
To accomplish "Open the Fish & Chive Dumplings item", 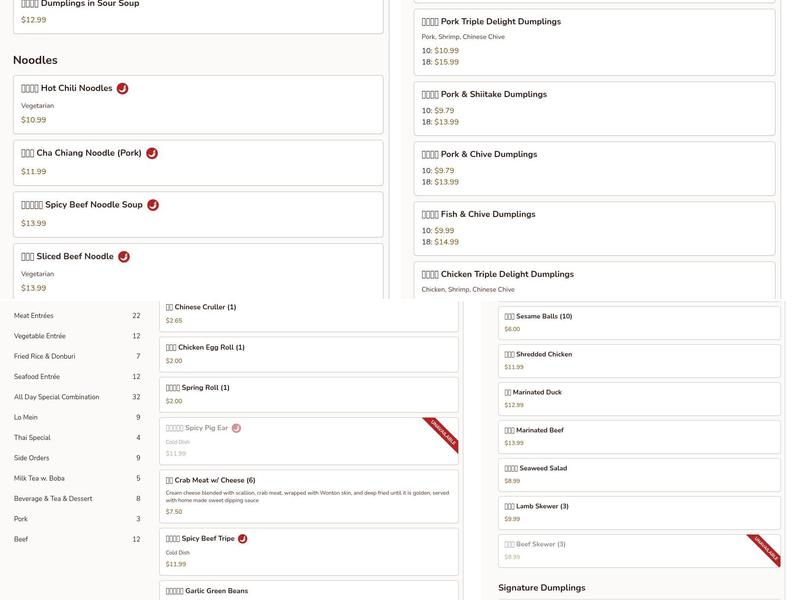I will click(x=594, y=228).
